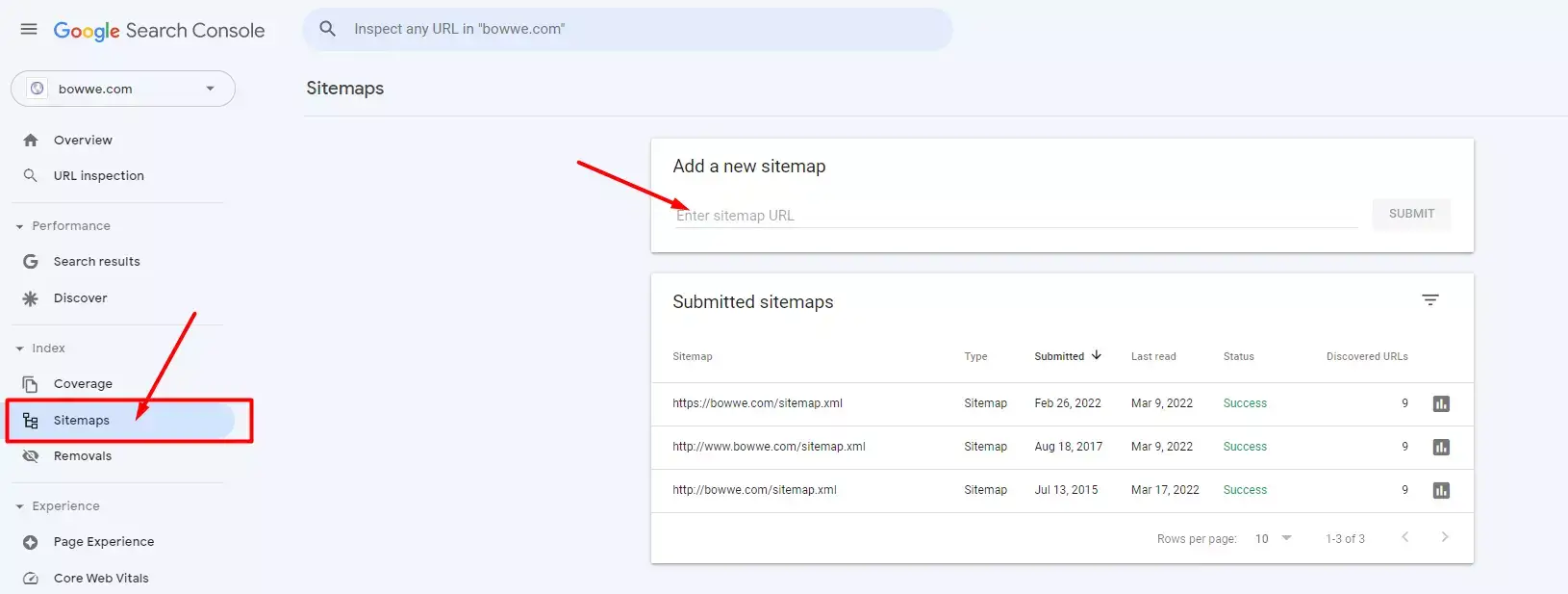Open the http://bowwe.com/sitemap.xml row

tap(1062, 491)
